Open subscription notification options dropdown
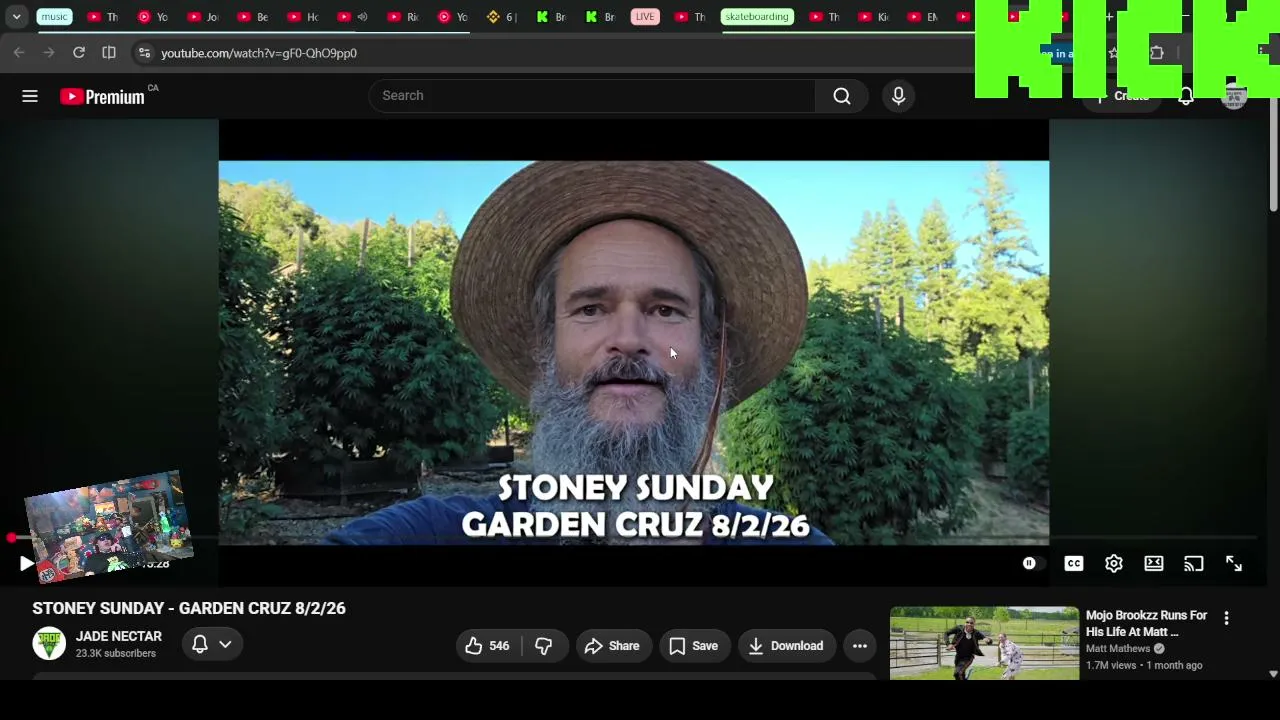Viewport: 1280px width, 720px height. click(x=212, y=645)
